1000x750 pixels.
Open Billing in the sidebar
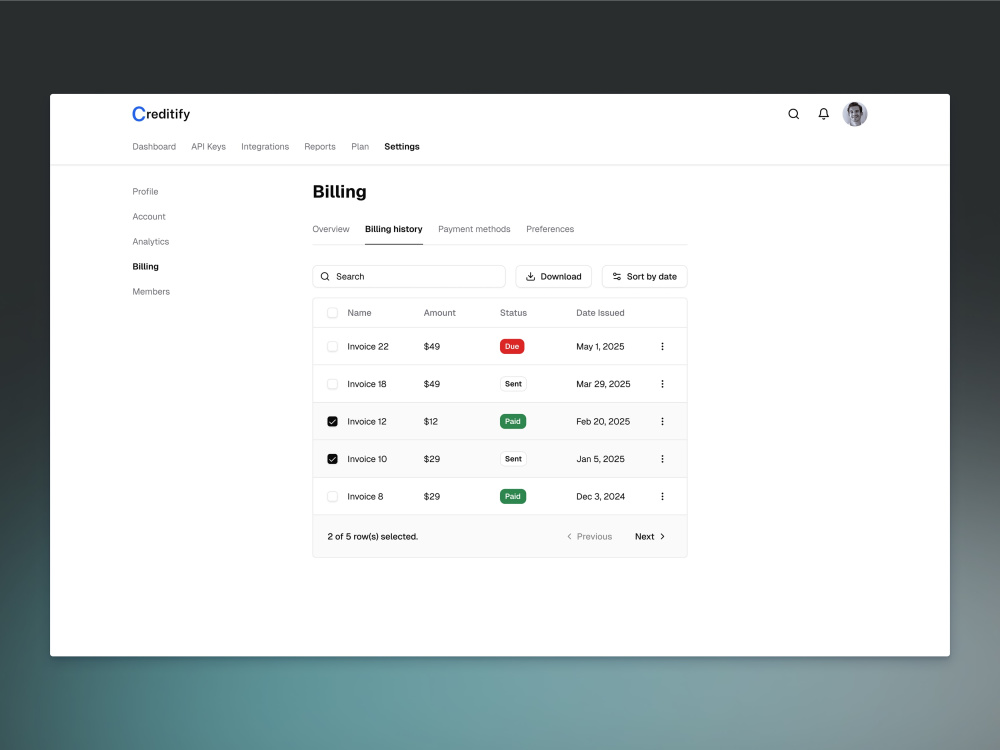coord(145,267)
